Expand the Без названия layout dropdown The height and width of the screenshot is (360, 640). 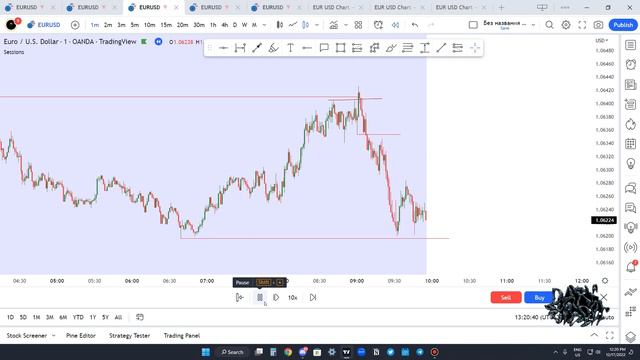pos(533,25)
